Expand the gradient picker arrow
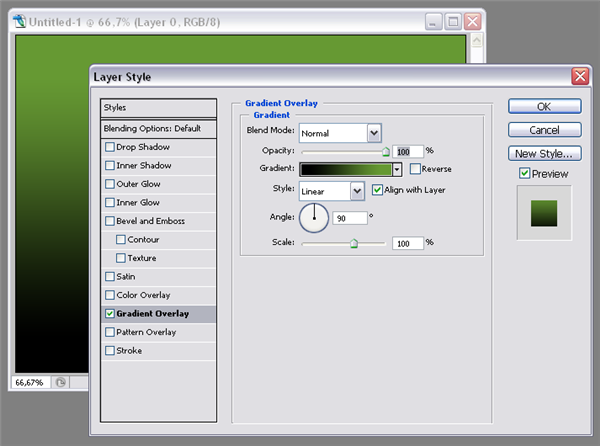This screenshot has height=446, width=600. click(x=397, y=170)
